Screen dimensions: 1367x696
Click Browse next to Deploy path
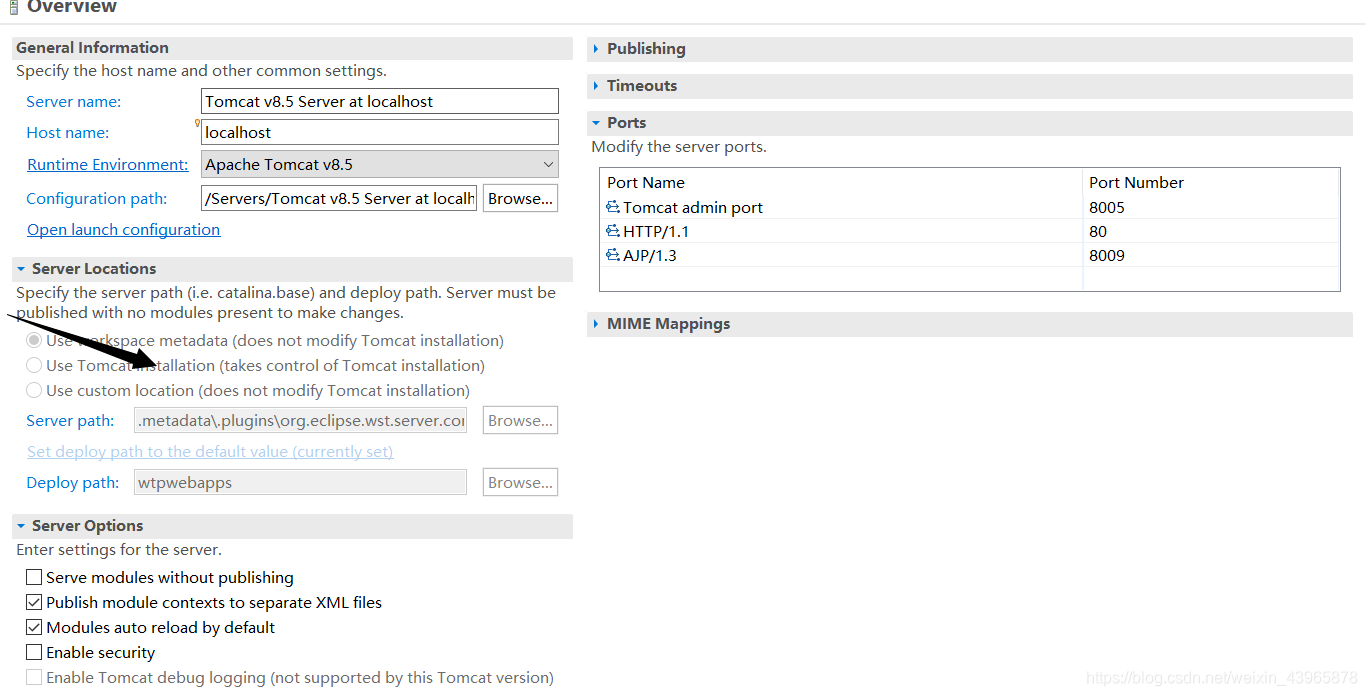pyautogui.click(x=520, y=482)
